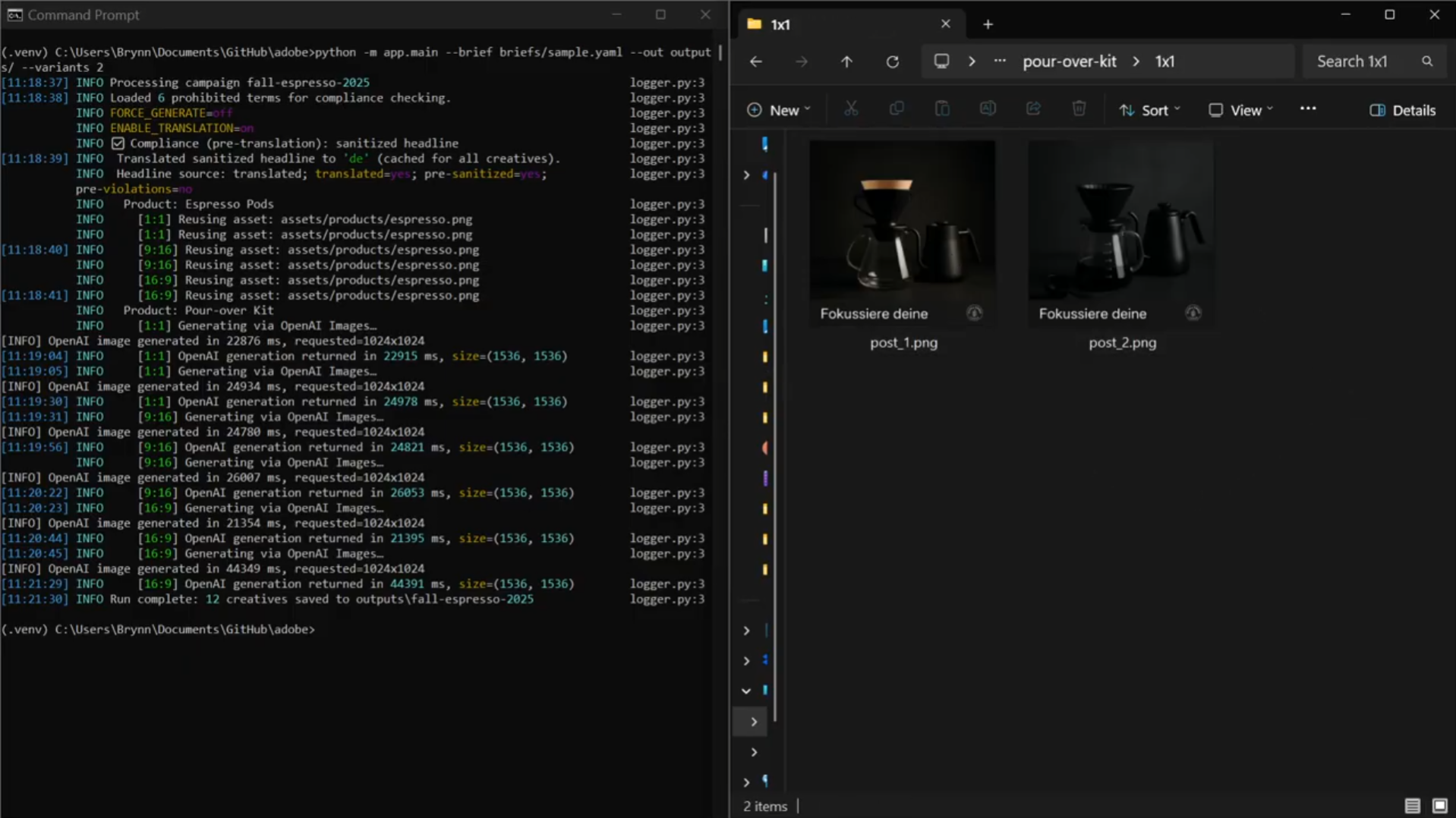
Task: Click the Share icon in toolbar
Action: click(1033, 109)
